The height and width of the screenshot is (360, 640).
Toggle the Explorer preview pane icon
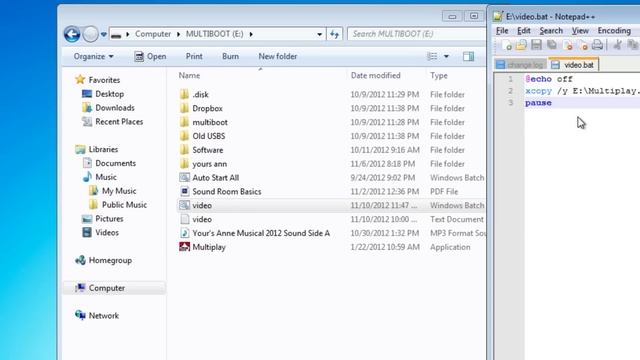pos(469,56)
